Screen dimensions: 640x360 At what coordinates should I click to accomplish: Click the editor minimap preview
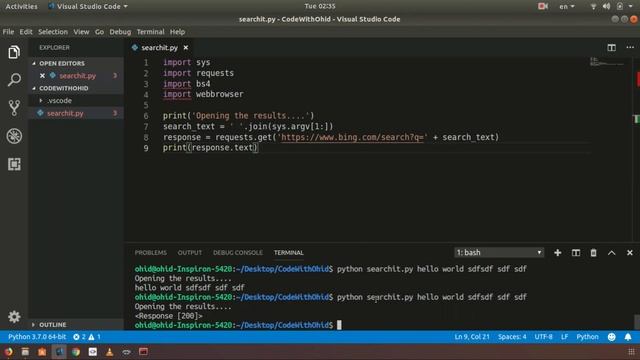point(607,62)
